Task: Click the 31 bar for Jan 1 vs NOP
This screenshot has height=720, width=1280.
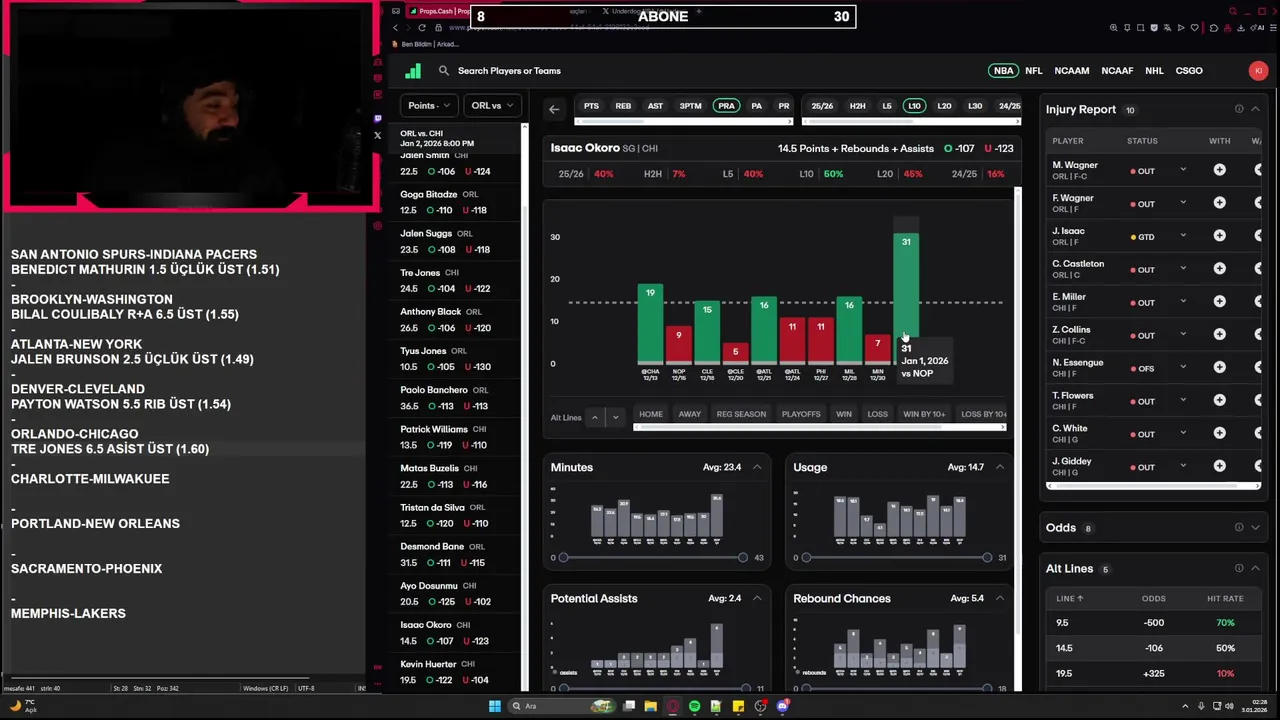Action: point(906,298)
